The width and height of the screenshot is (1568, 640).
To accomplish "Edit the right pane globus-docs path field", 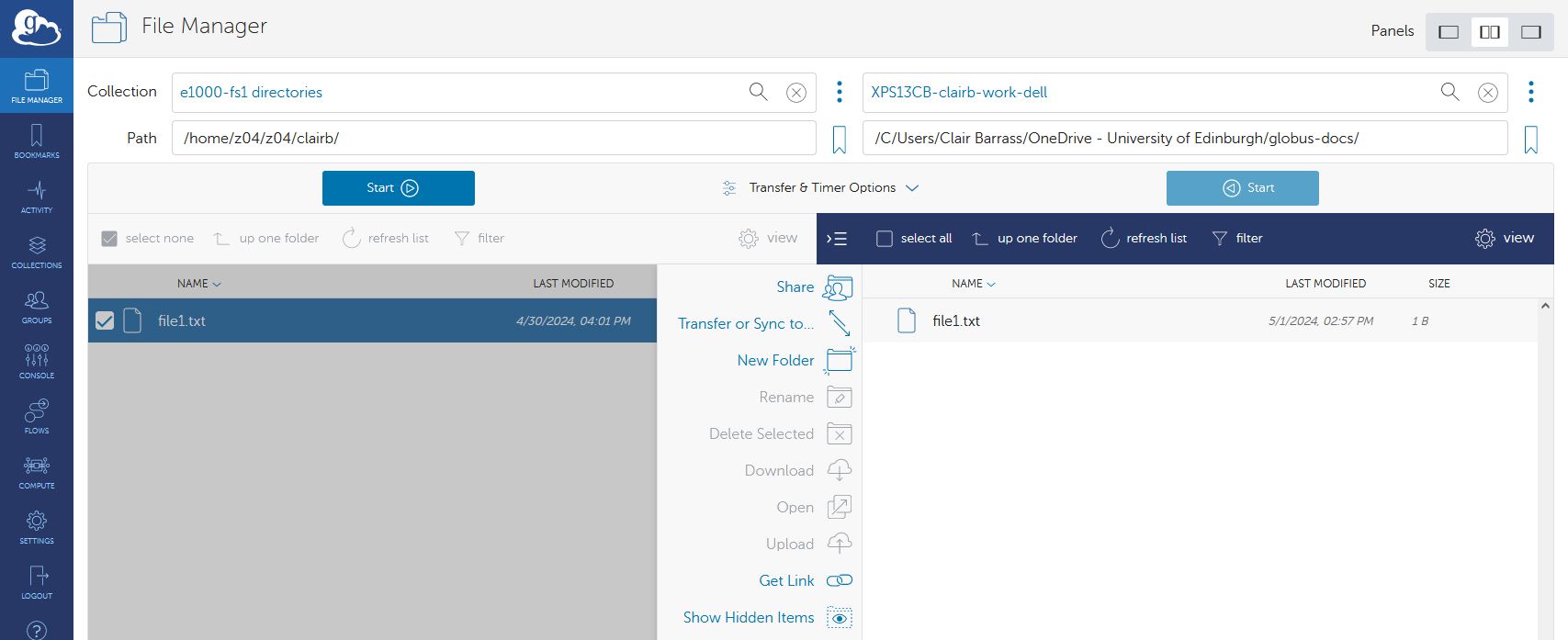I will 1185,139.
